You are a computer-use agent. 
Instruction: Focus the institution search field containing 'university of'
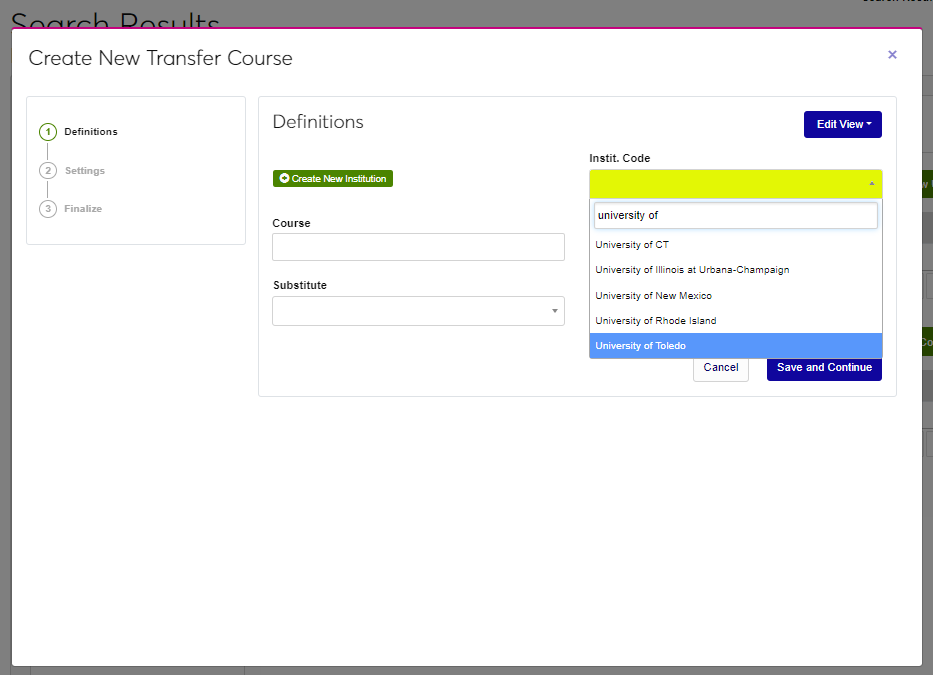click(x=735, y=215)
